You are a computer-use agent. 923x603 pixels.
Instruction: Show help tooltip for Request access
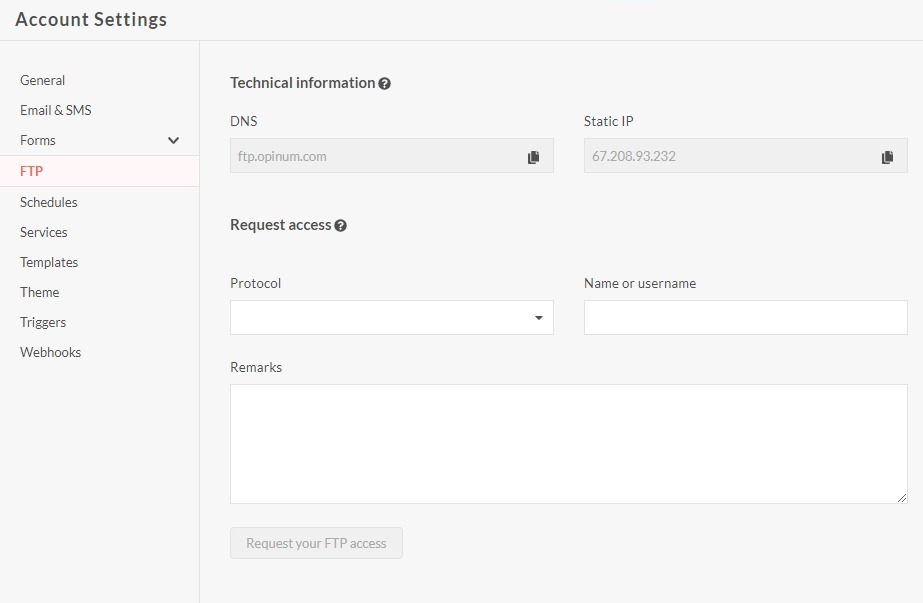click(341, 226)
